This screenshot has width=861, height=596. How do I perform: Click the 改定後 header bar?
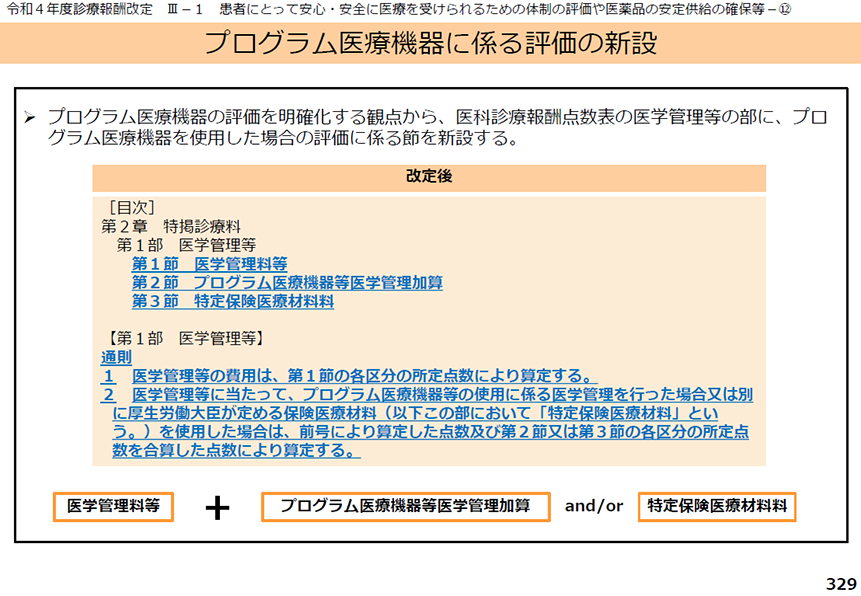429,177
